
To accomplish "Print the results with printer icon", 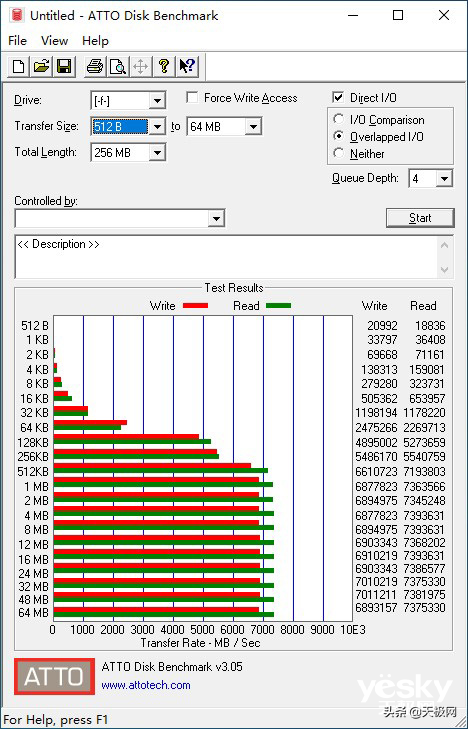I will coord(95,66).
